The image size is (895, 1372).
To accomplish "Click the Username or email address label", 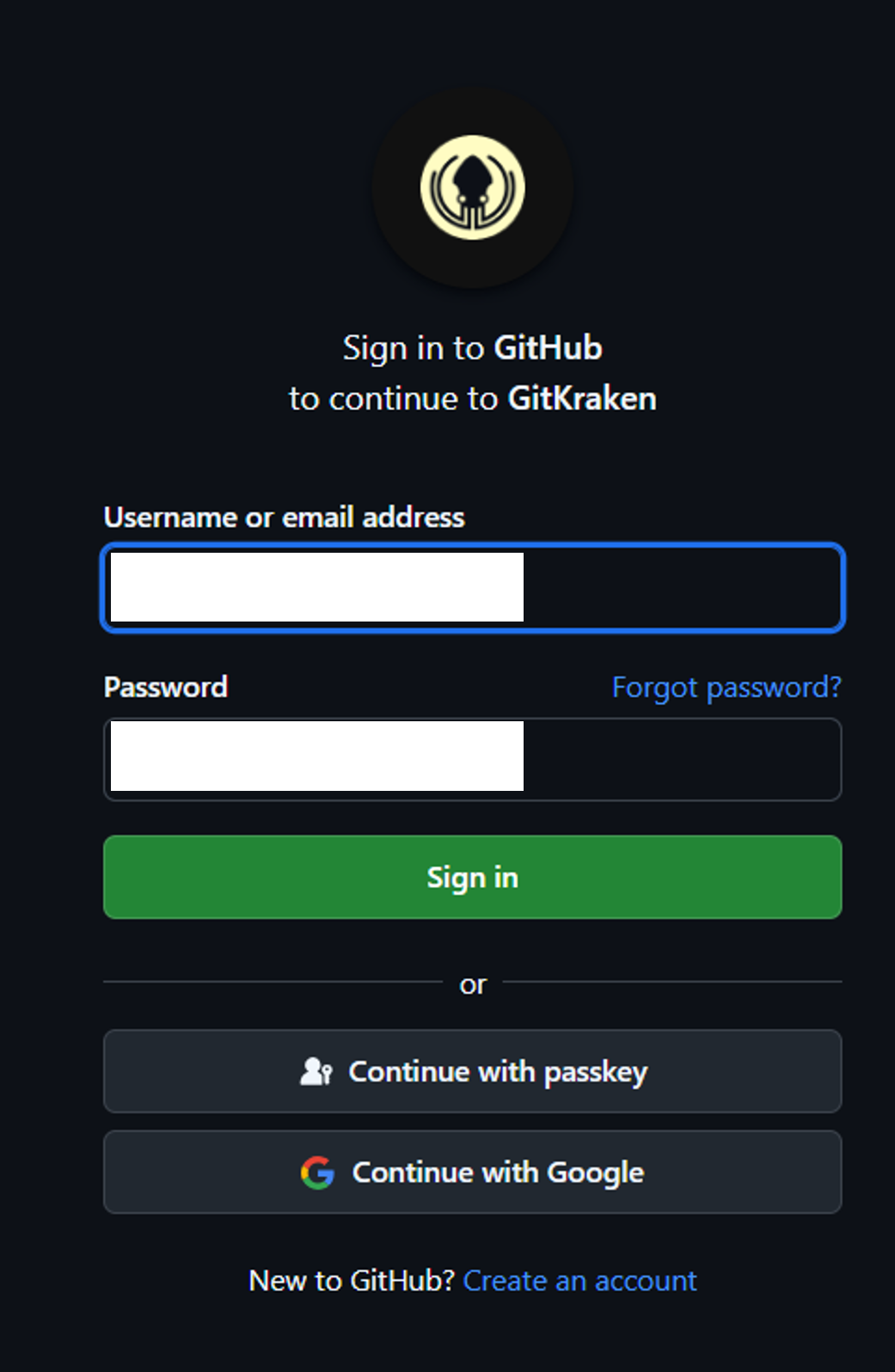I will click(284, 518).
